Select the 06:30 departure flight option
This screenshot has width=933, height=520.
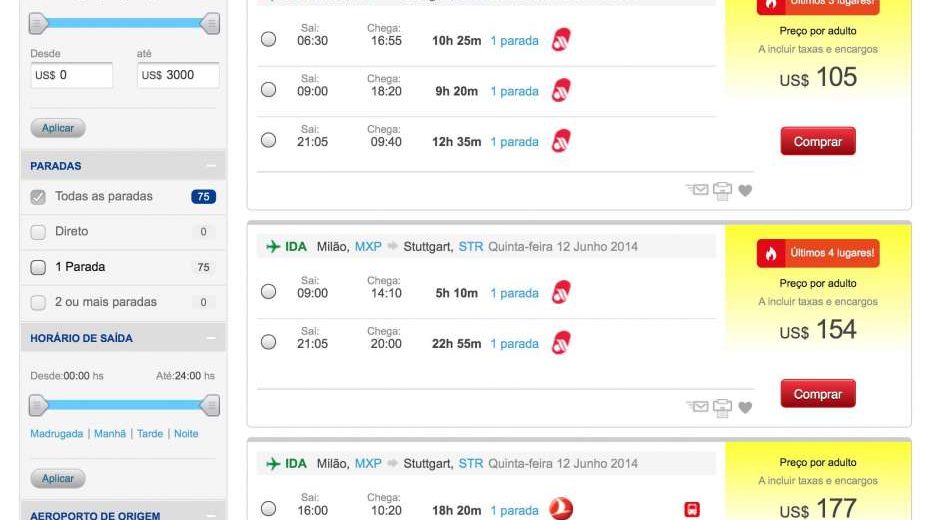pyautogui.click(x=268, y=40)
